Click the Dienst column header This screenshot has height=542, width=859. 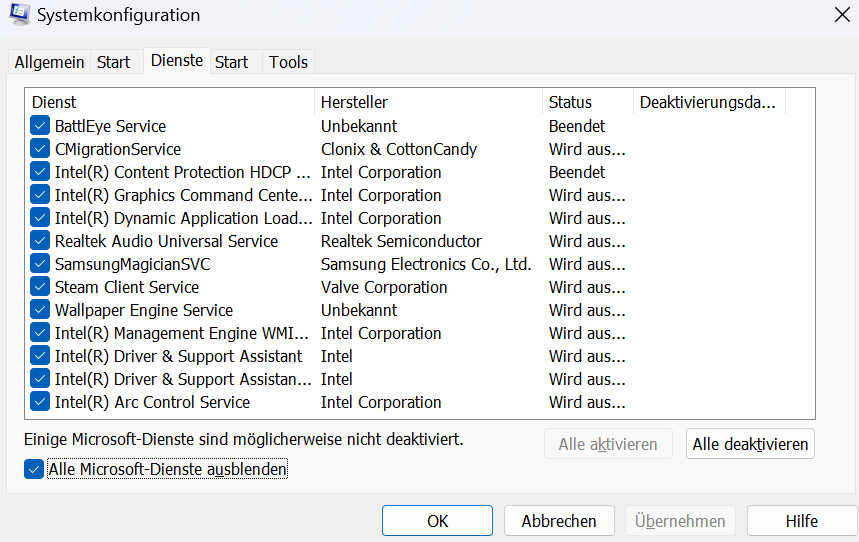click(x=168, y=102)
